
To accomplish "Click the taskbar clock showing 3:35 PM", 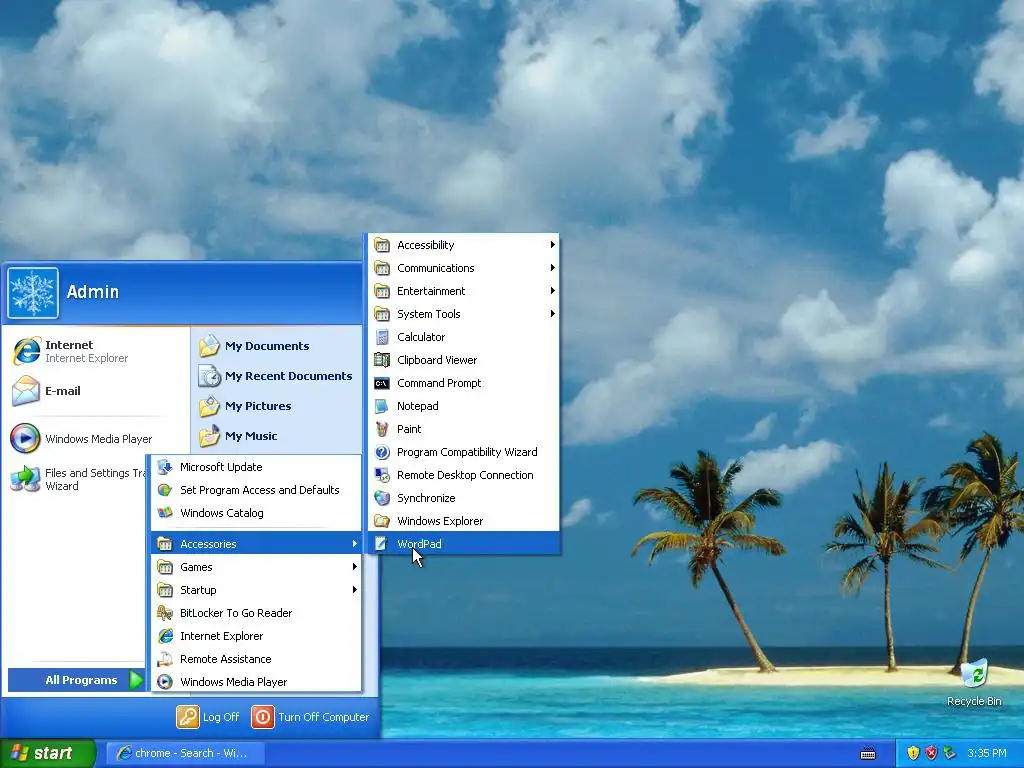I will pyautogui.click(x=987, y=754).
